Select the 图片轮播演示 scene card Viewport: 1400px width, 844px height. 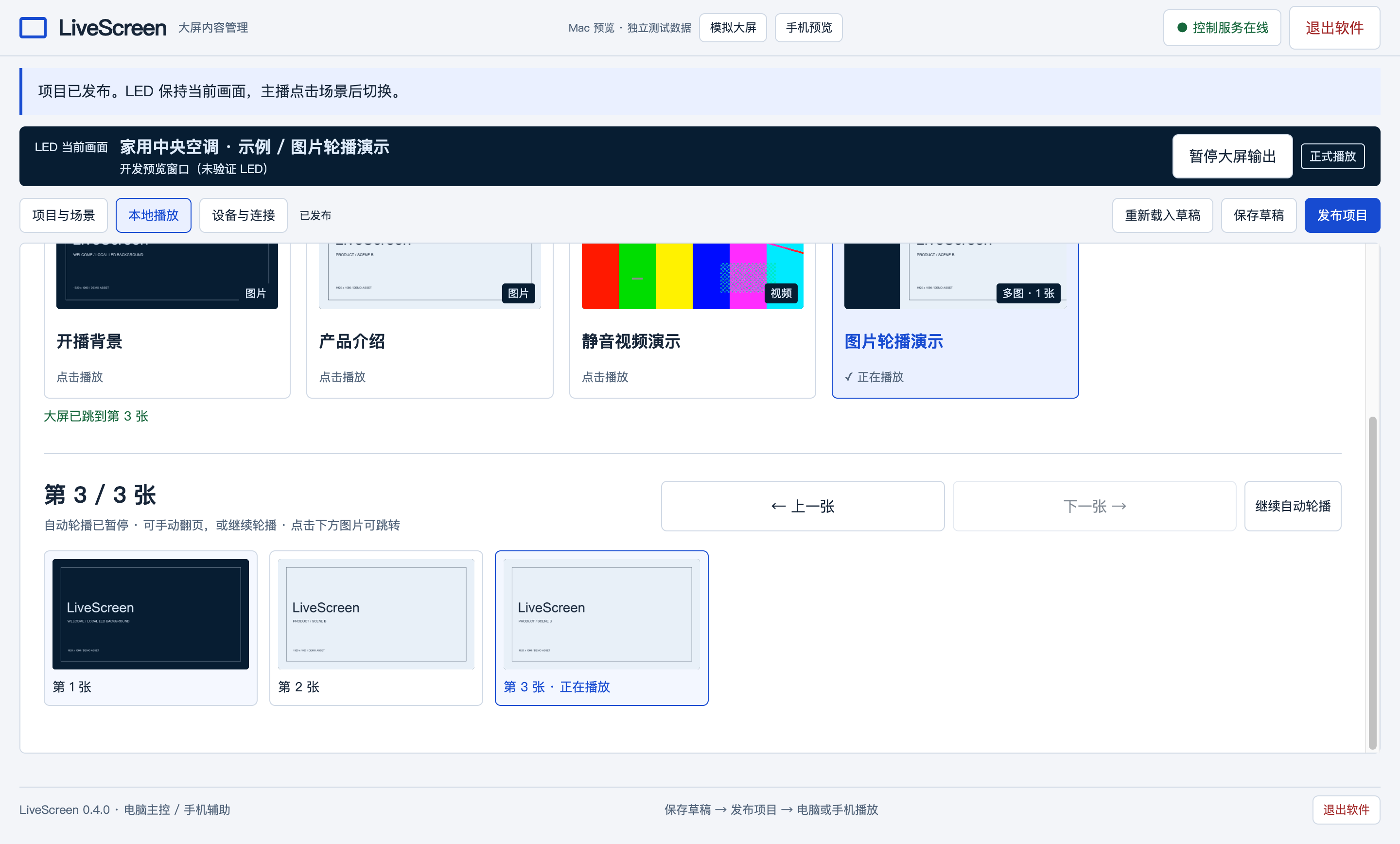(955, 320)
